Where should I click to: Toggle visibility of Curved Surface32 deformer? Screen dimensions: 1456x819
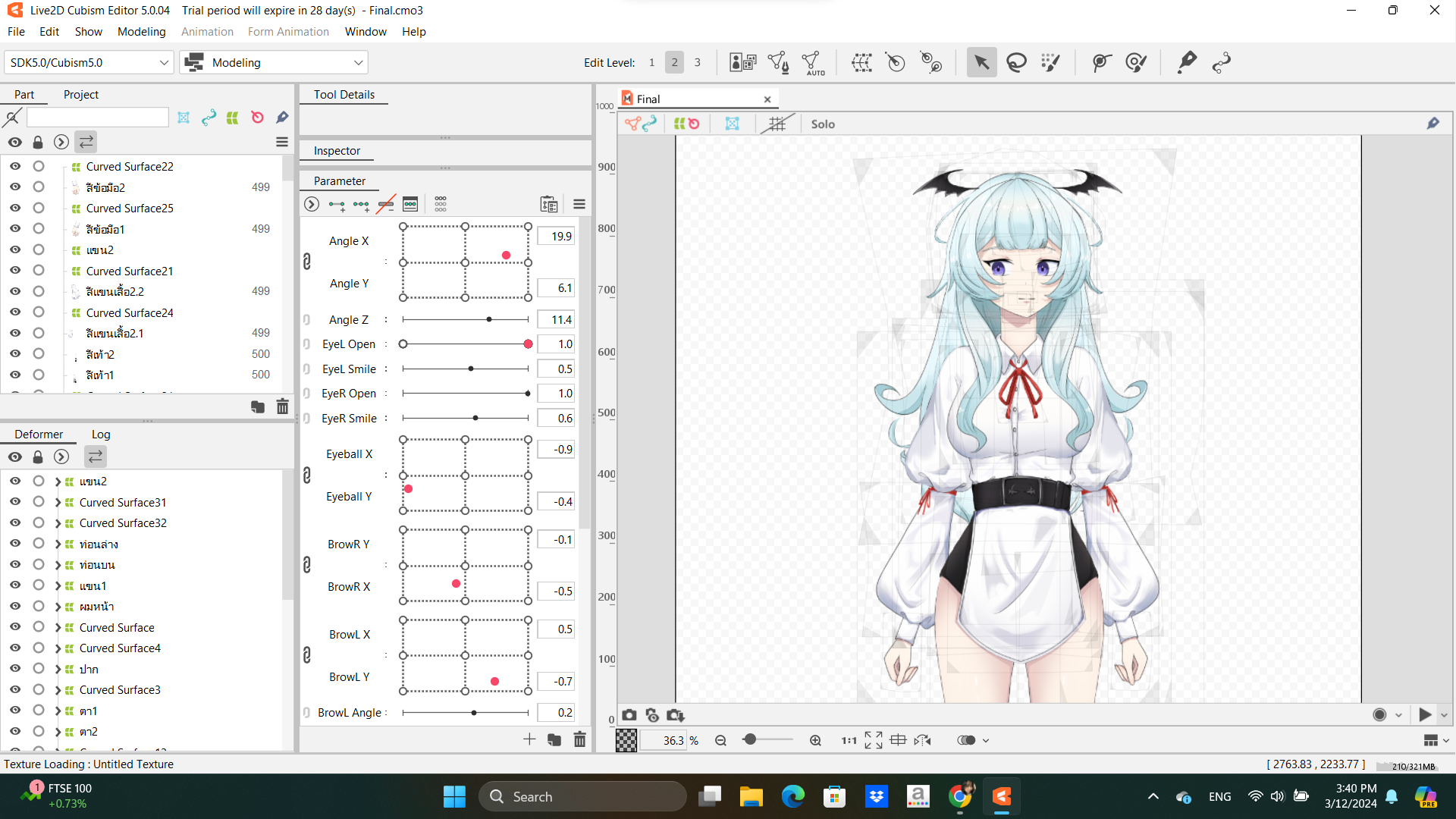[x=15, y=523]
